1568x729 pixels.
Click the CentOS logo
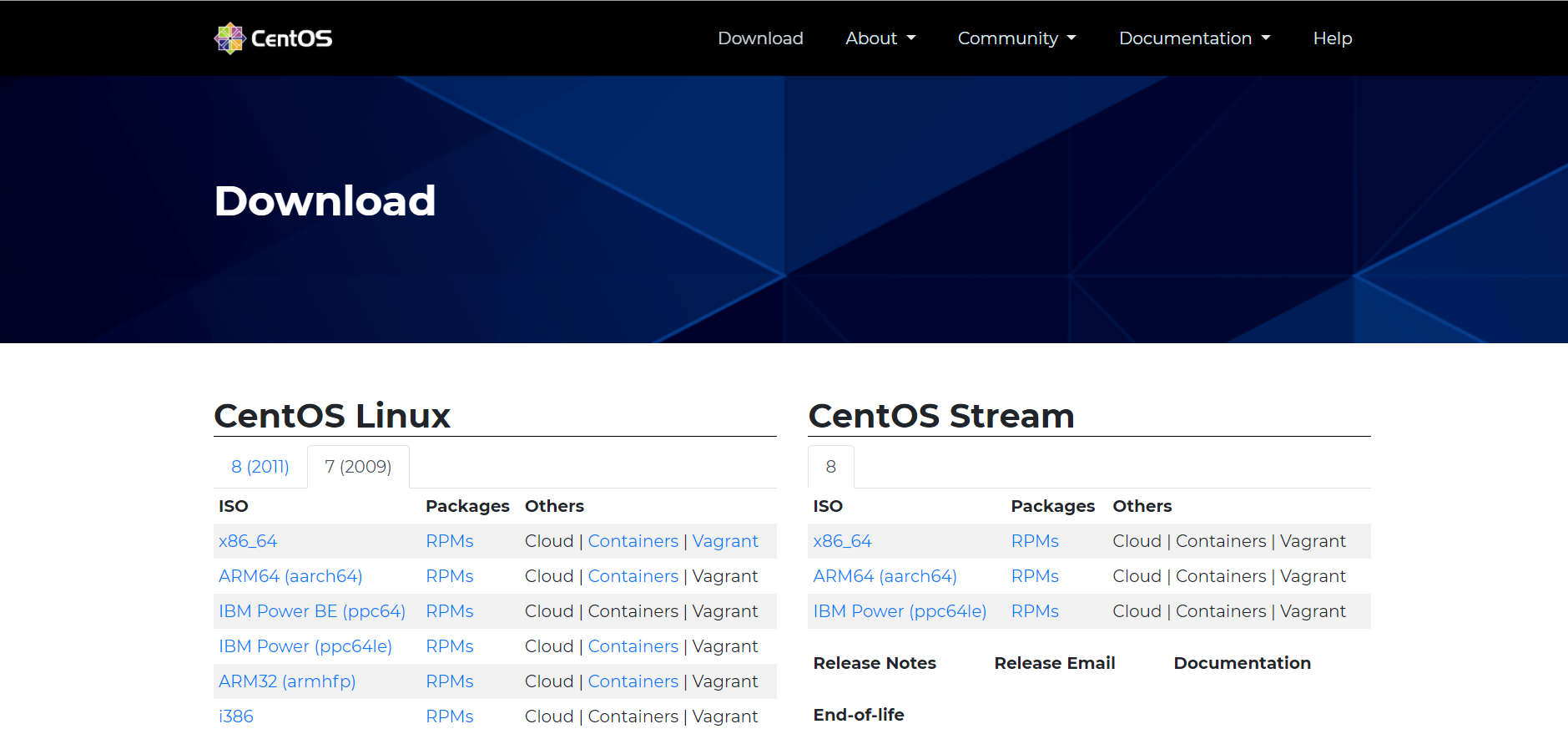[273, 38]
